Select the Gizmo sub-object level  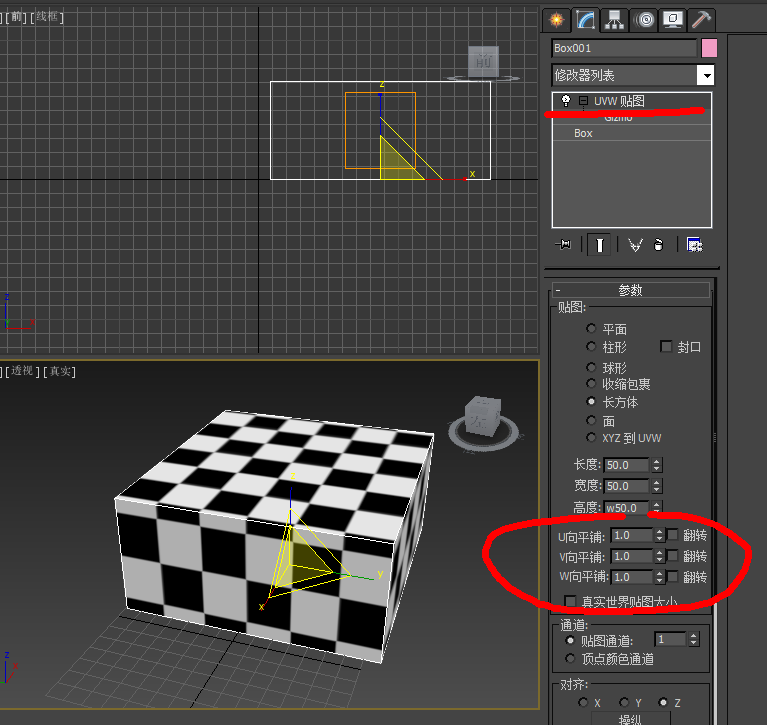click(x=618, y=117)
